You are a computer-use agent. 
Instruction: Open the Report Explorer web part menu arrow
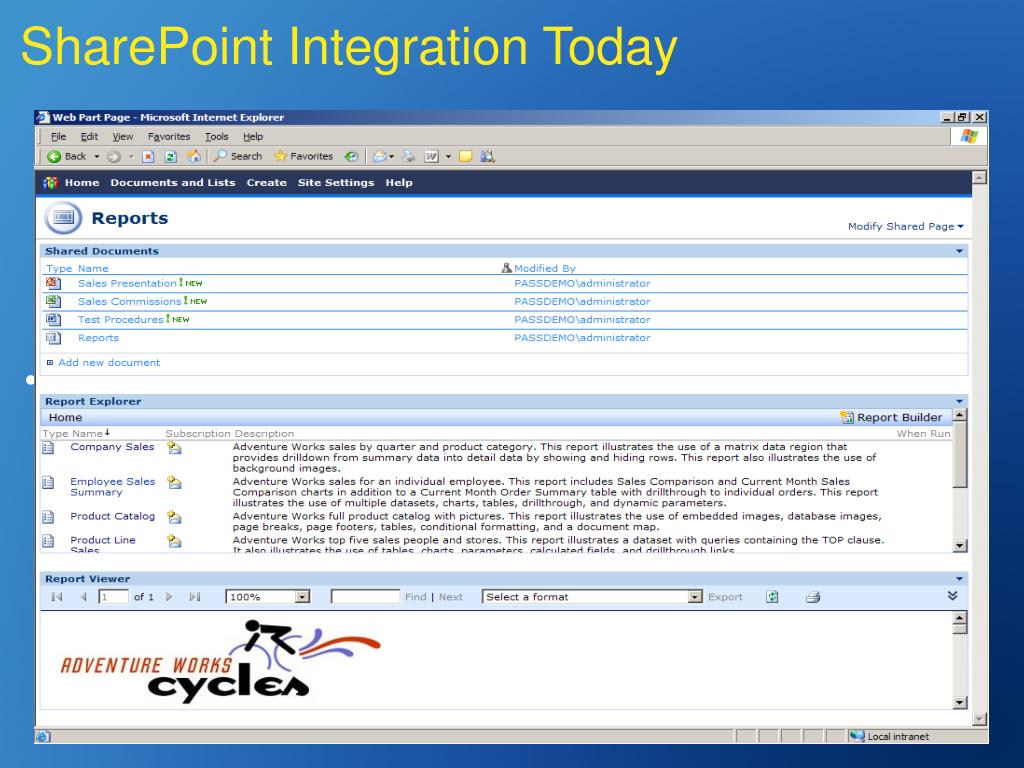[959, 402]
